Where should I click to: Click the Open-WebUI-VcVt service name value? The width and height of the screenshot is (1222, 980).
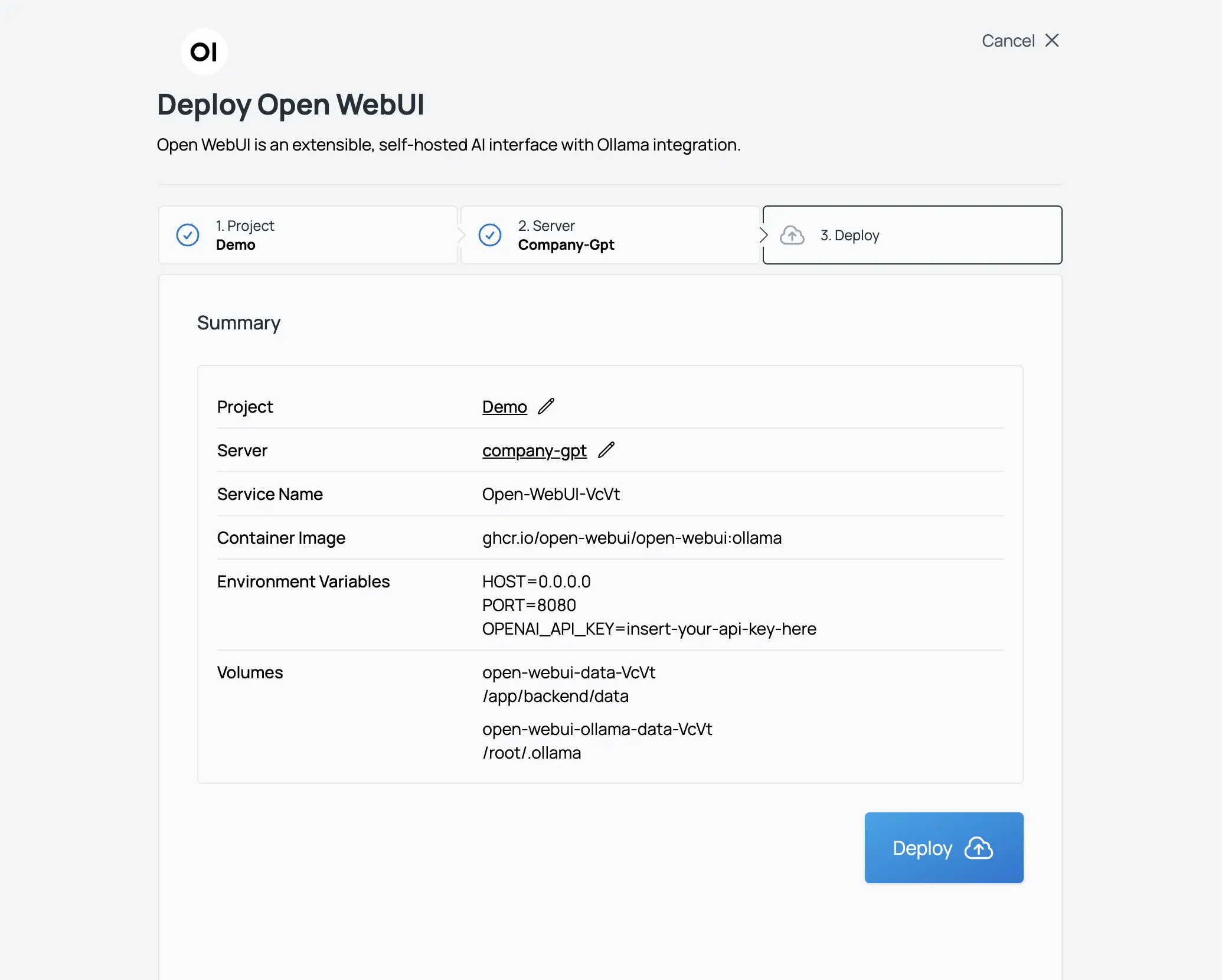point(551,494)
